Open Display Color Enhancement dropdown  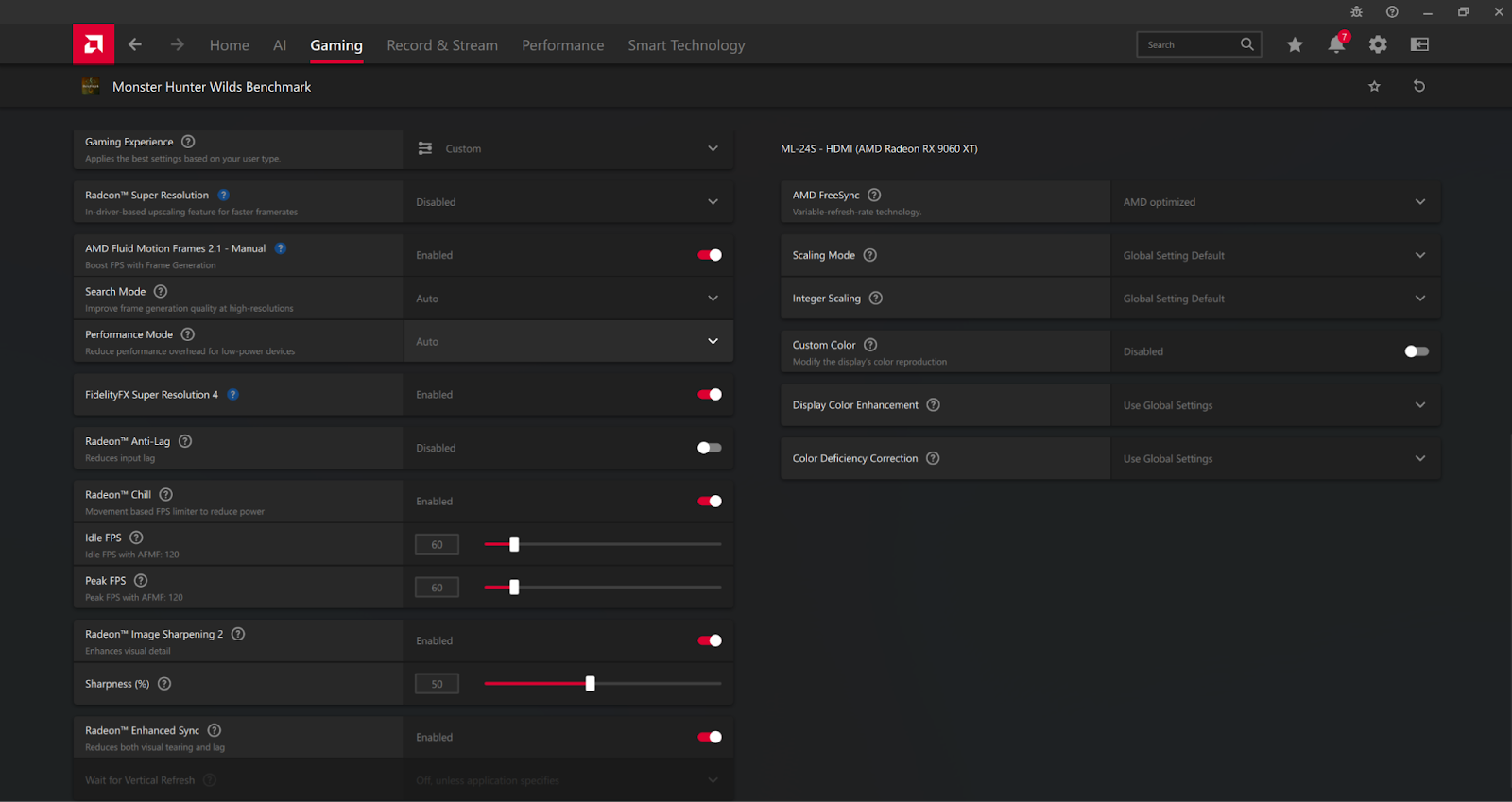(1276, 405)
